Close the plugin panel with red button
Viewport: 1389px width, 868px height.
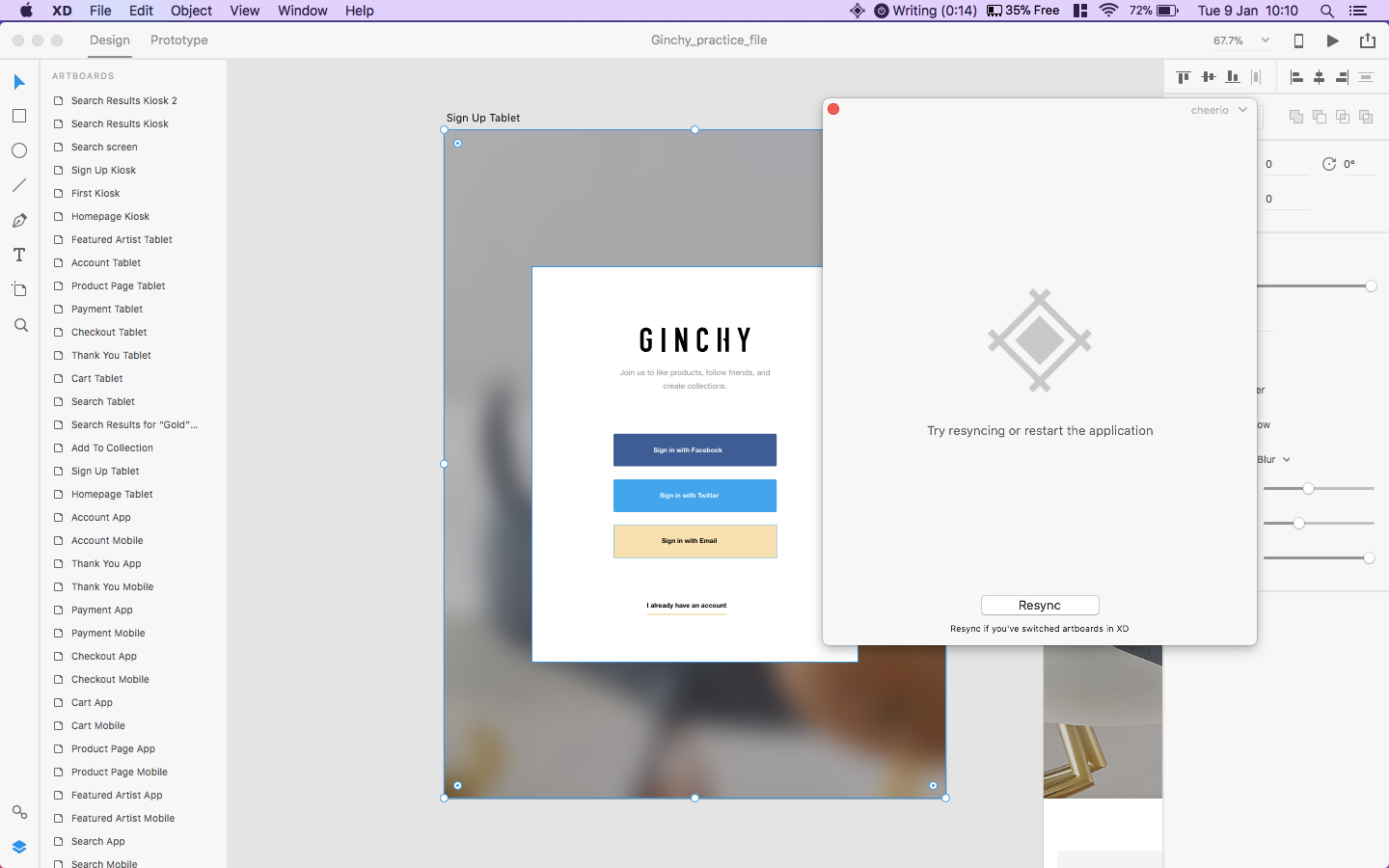tap(833, 109)
